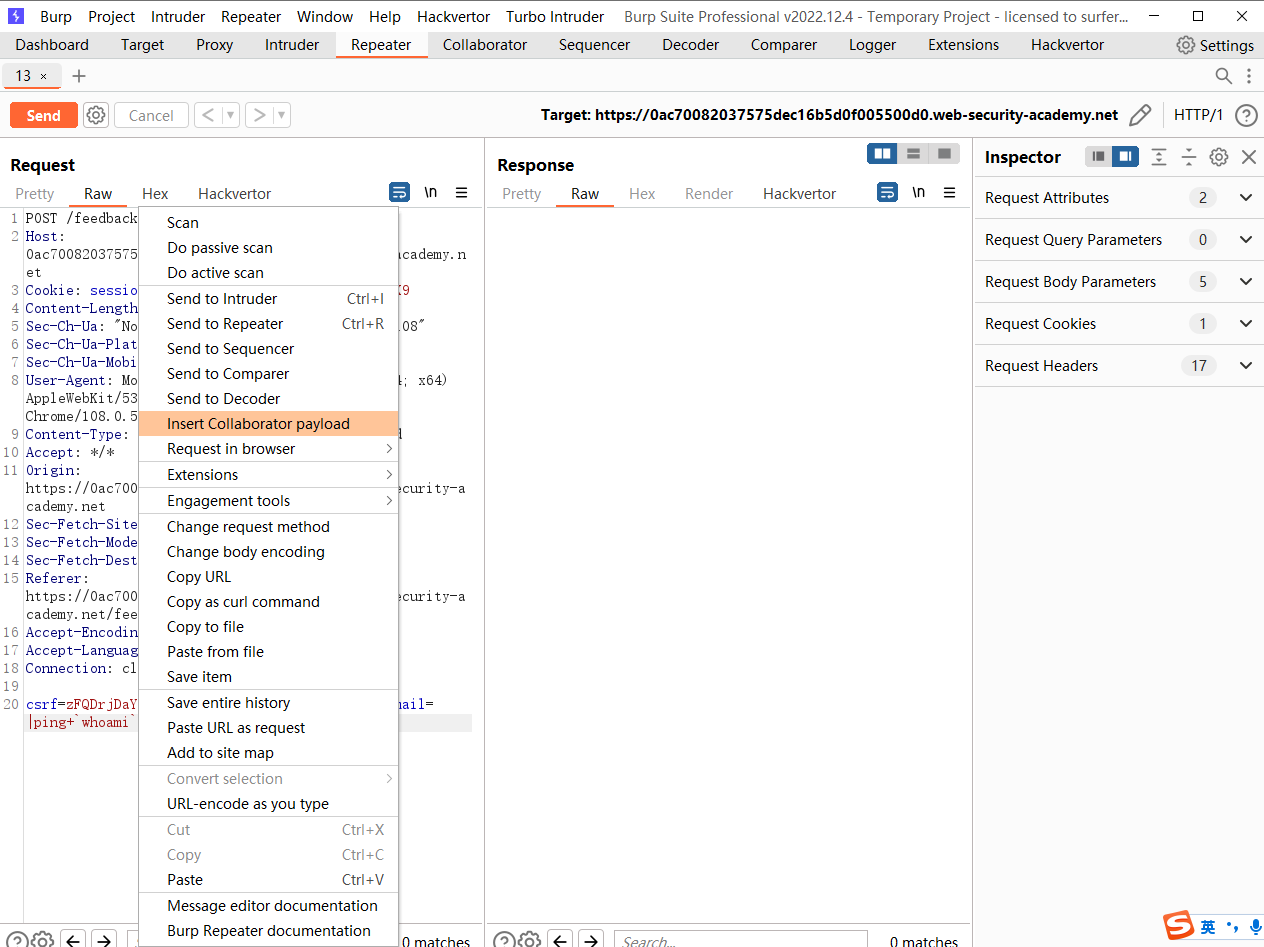The width and height of the screenshot is (1264, 947).
Task: Switch Inspector to right-docked layout
Action: pyautogui.click(x=1126, y=157)
